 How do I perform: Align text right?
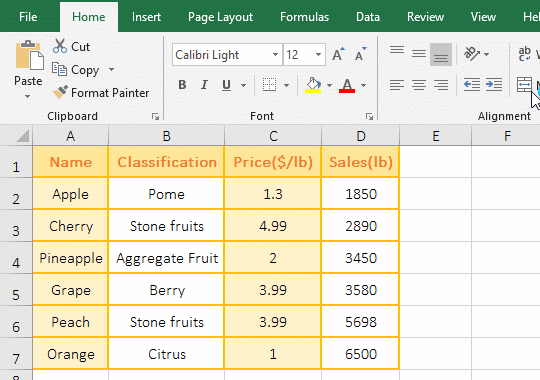click(441, 85)
